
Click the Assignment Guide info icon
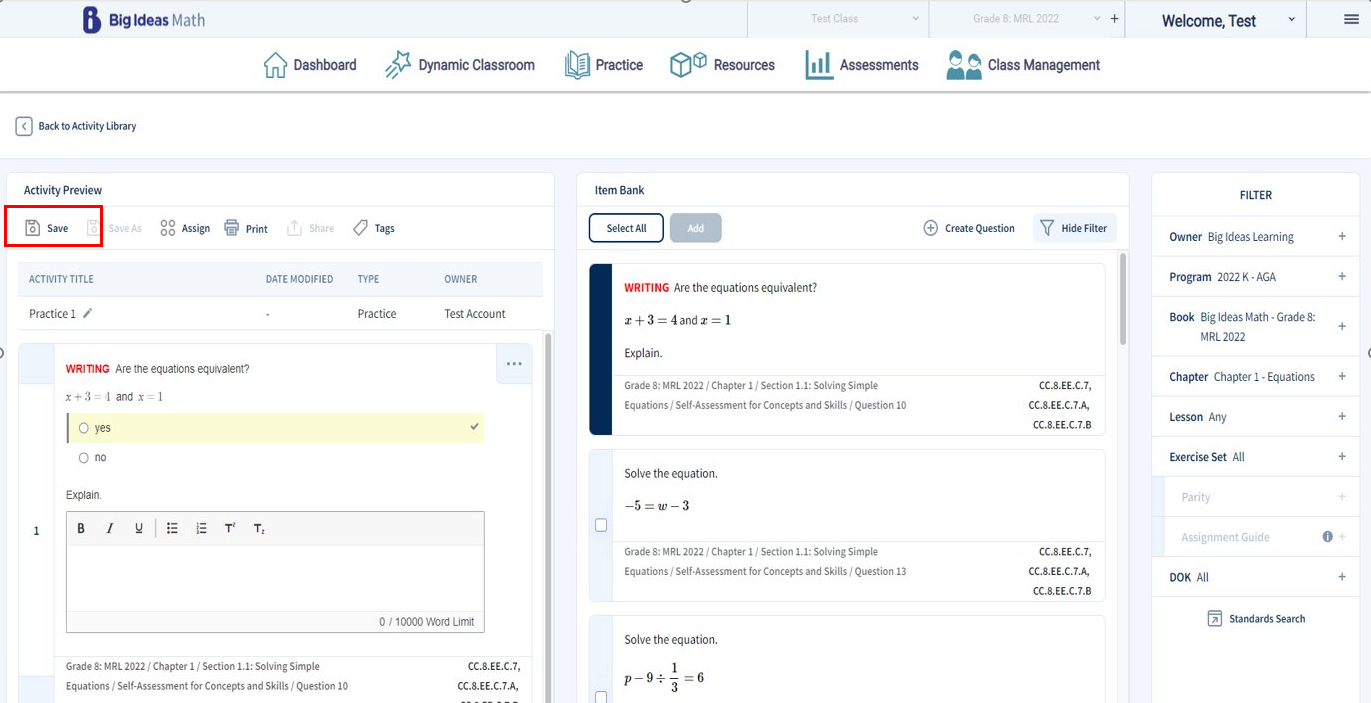pyautogui.click(x=1328, y=537)
